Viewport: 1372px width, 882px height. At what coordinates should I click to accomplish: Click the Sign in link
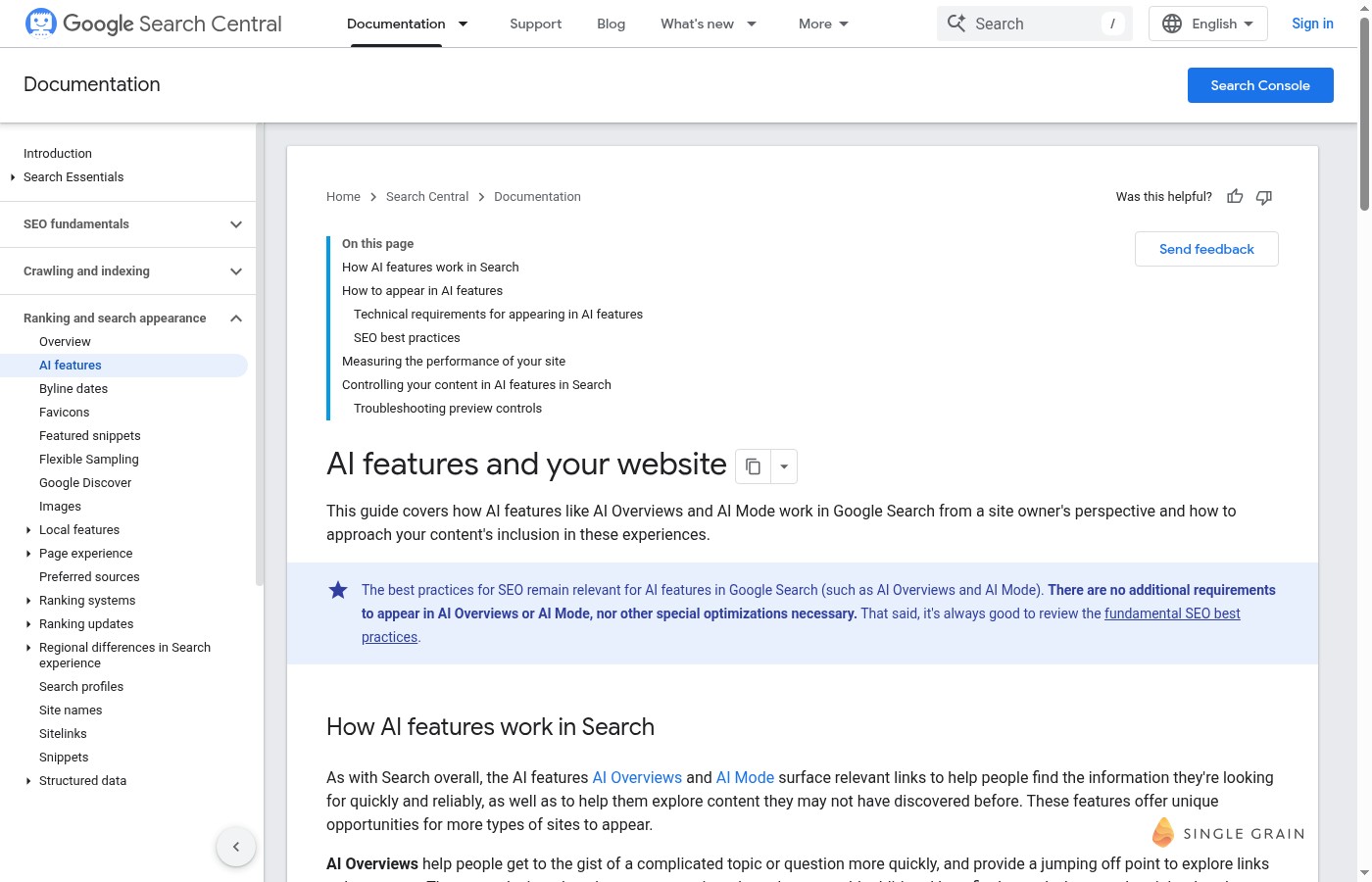click(x=1312, y=24)
